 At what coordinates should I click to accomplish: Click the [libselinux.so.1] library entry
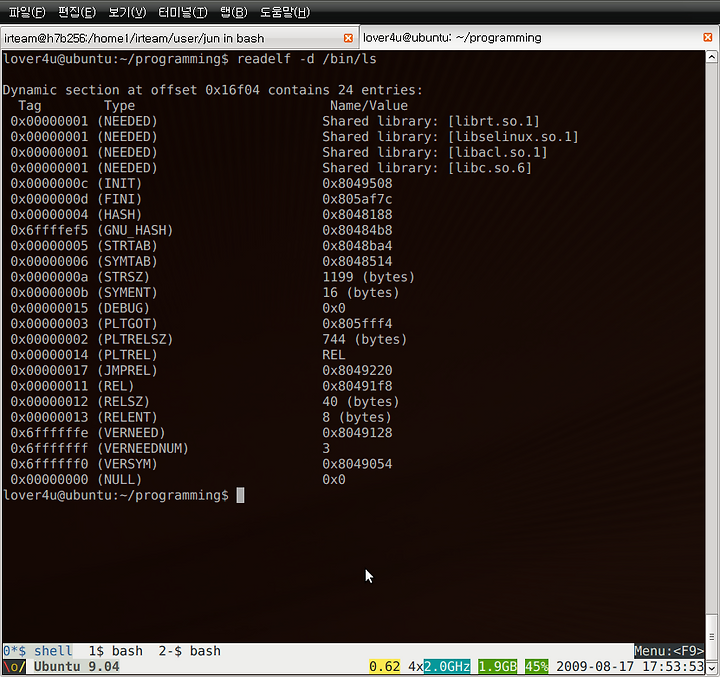(x=513, y=137)
